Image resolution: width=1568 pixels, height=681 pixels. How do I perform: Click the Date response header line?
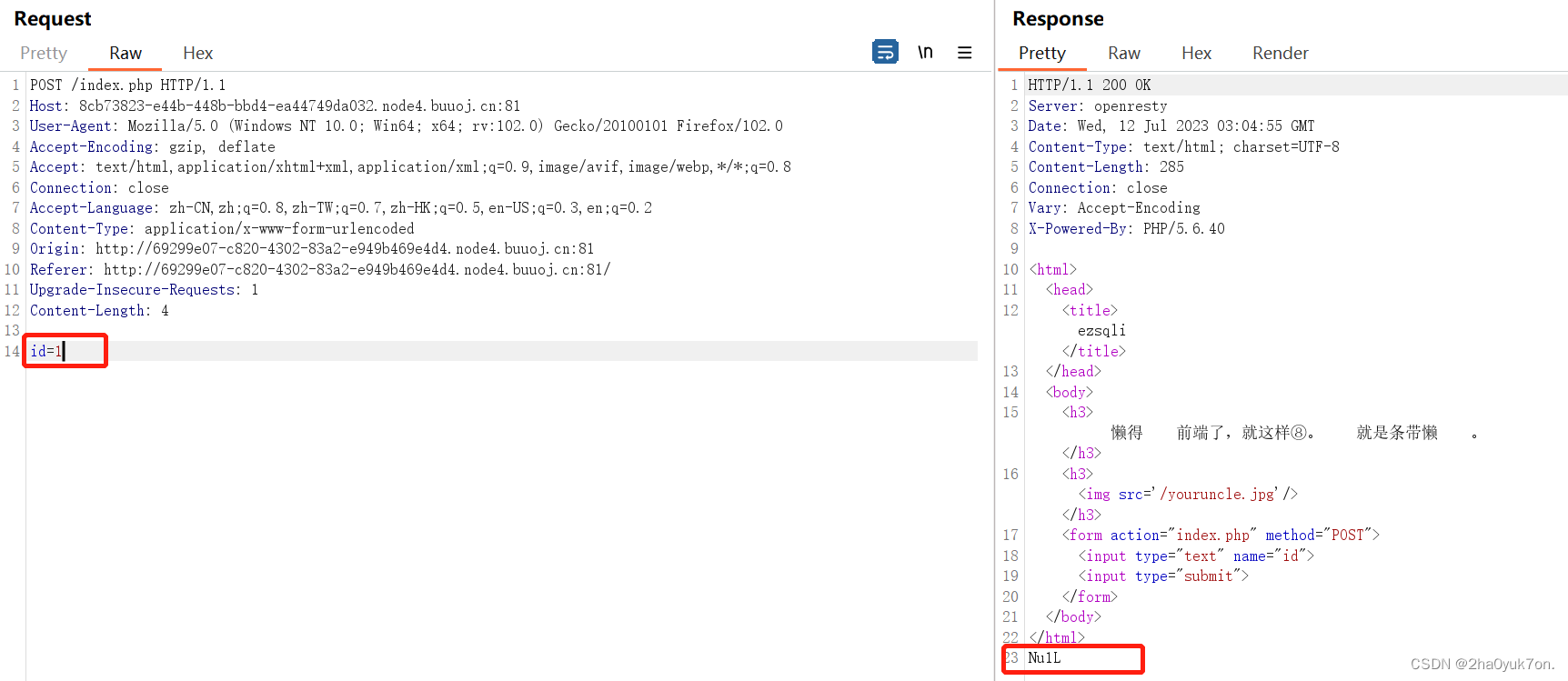click(1171, 125)
